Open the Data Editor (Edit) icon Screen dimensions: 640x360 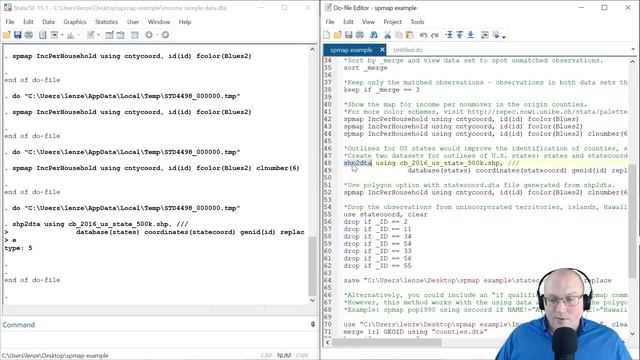point(109,35)
